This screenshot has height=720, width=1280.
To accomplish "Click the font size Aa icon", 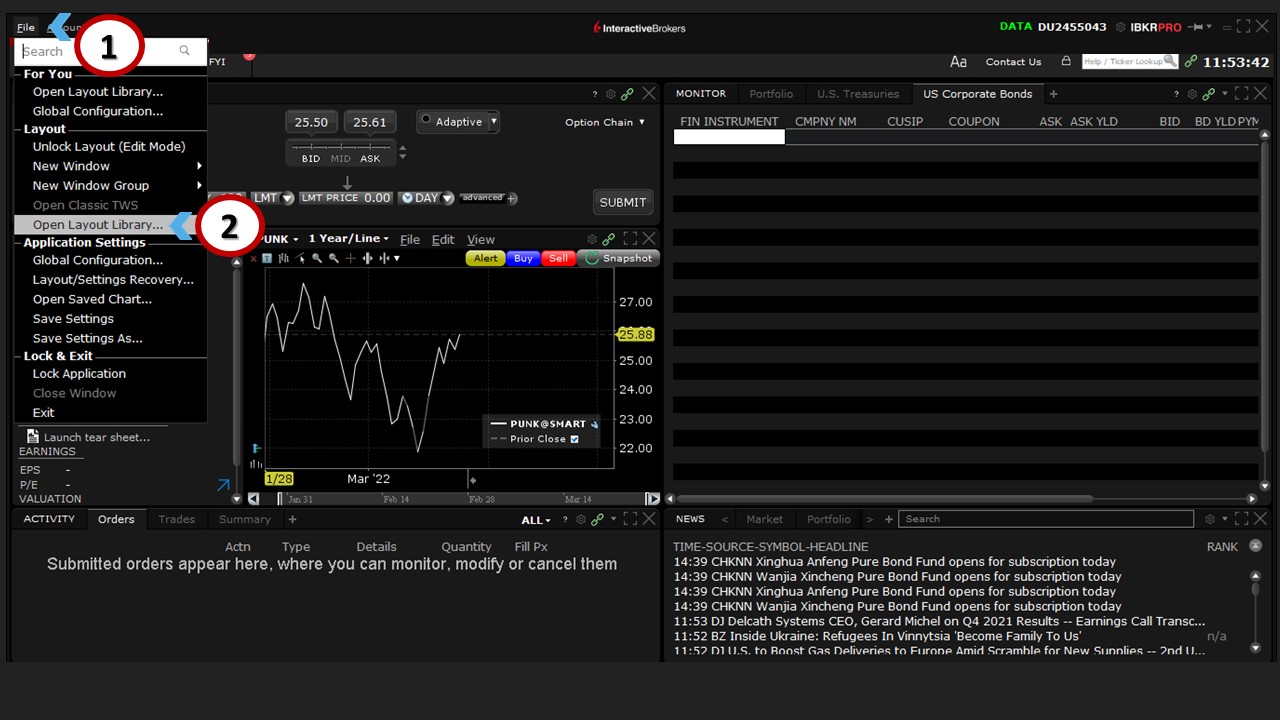I will [958, 62].
